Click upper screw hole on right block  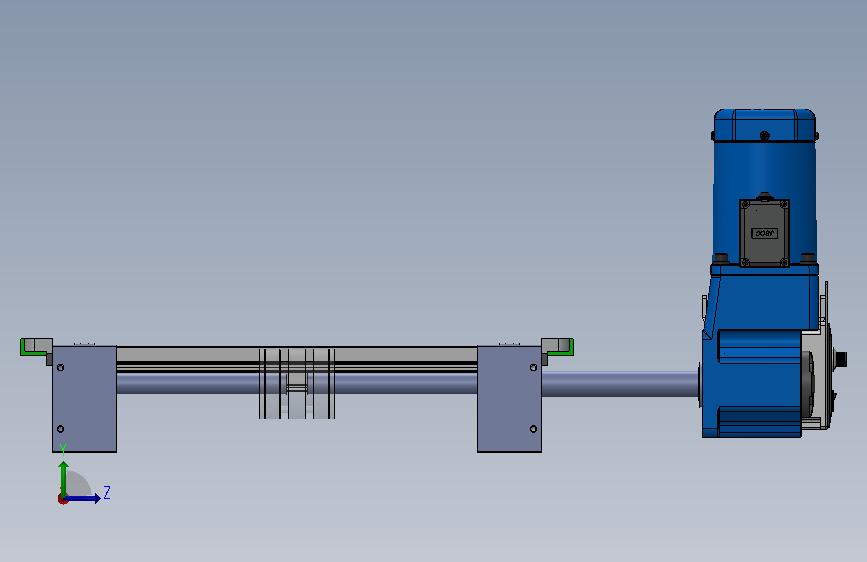534,367
